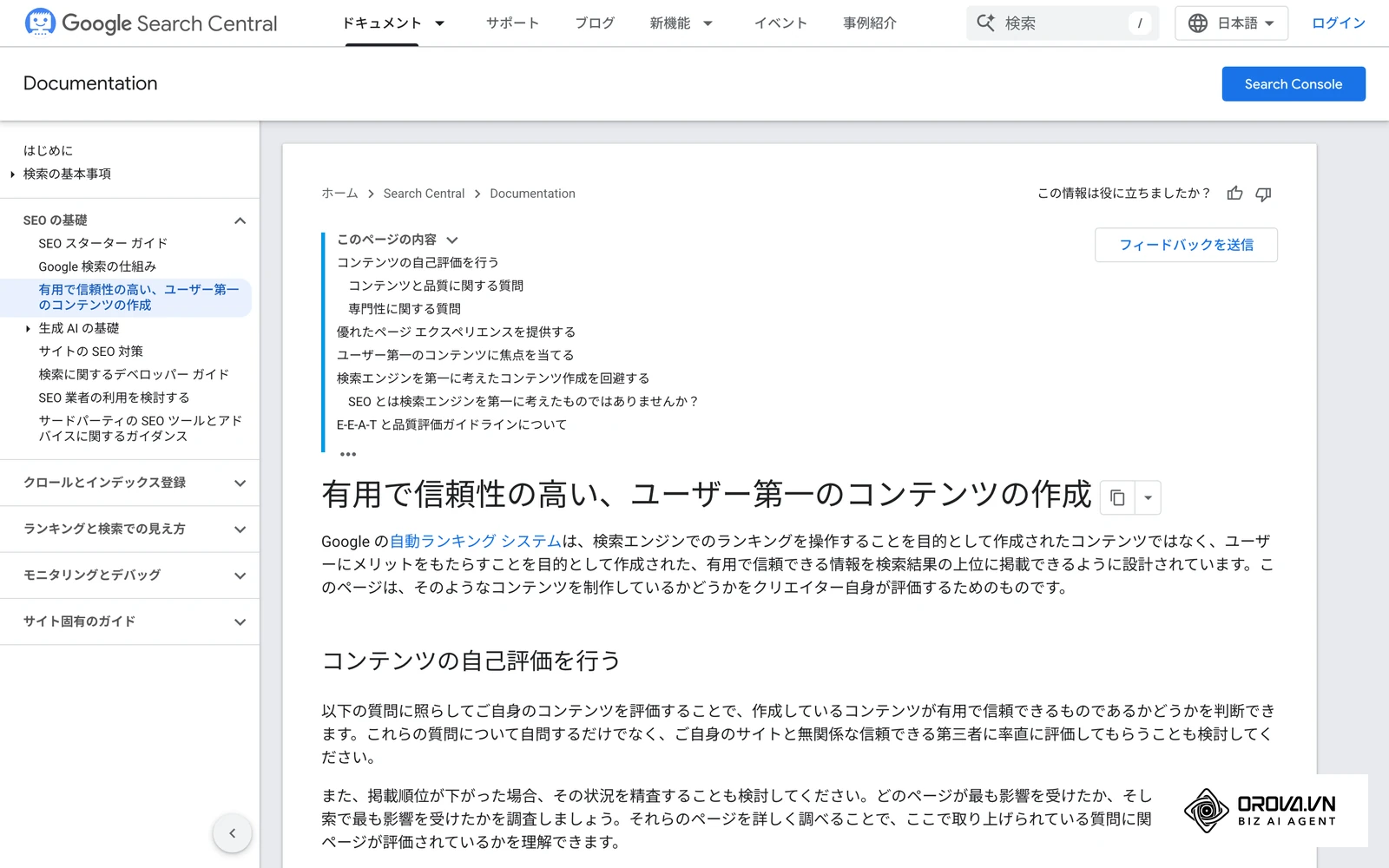Viewport: 1389px width, 868px height.
Task: Collapse the left sidebar with arrow button
Action: (233, 833)
